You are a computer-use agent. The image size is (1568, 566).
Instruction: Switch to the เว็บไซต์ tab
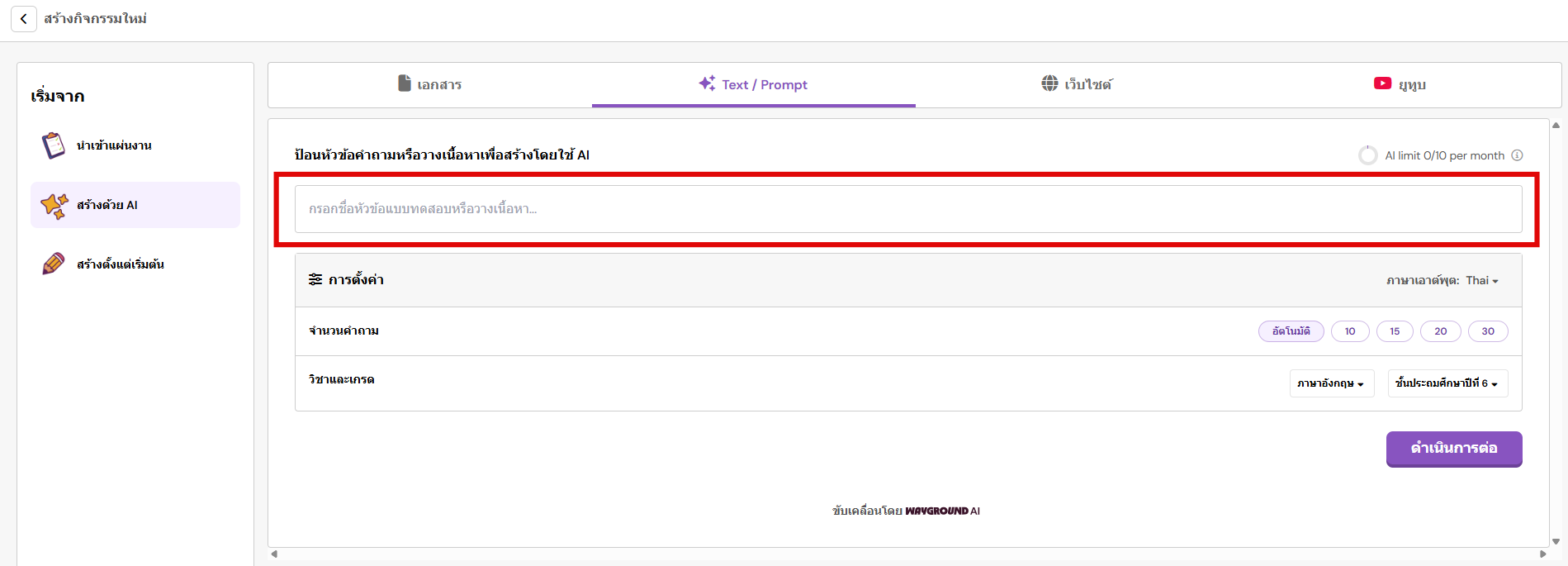pos(1077,84)
